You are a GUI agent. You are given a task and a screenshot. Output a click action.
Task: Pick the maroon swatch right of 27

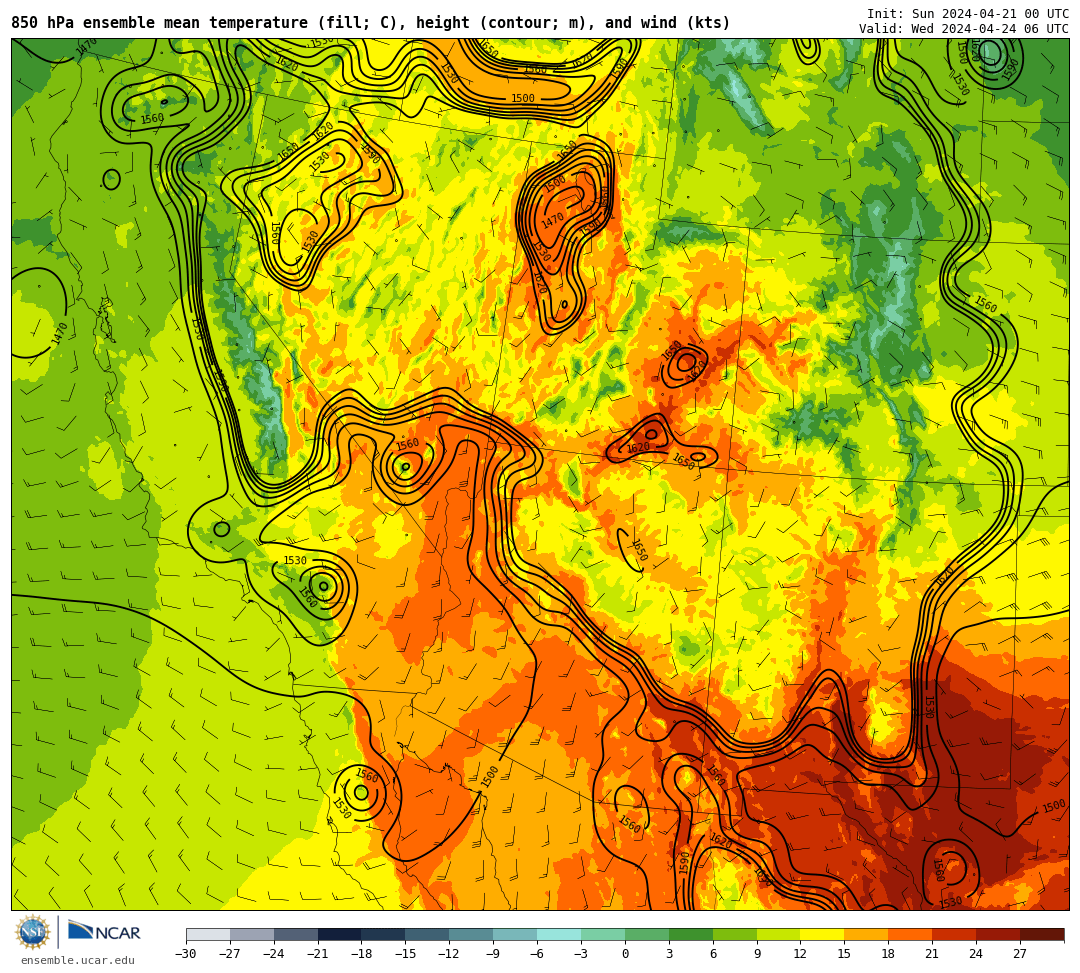click(1042, 934)
